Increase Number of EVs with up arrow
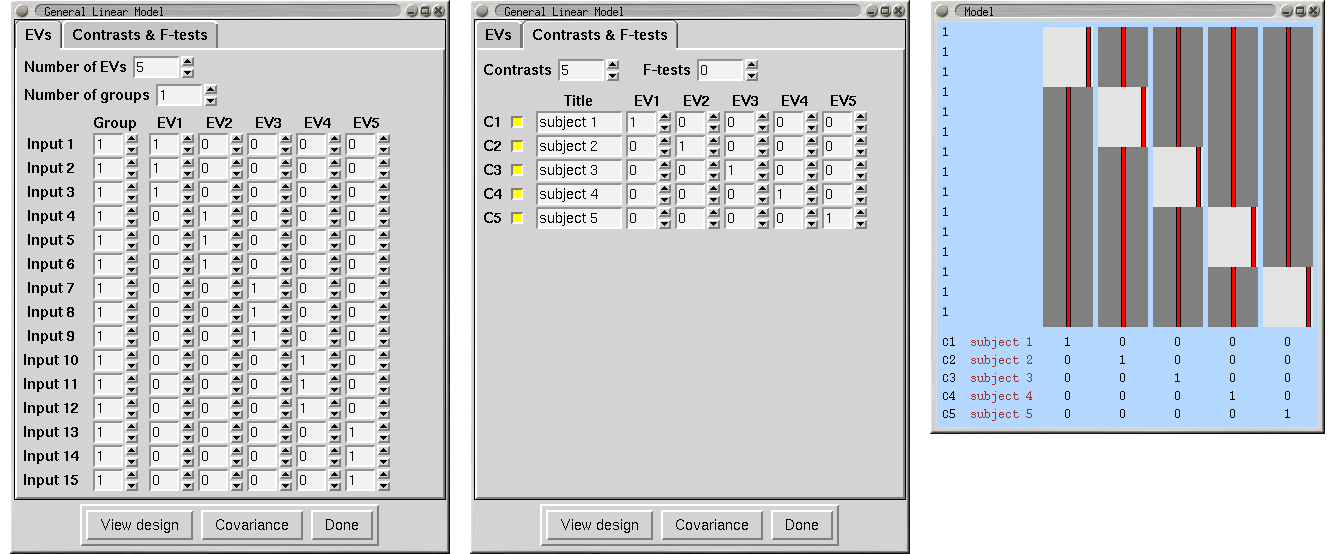Screen dimensions: 1335x554 pos(188,62)
